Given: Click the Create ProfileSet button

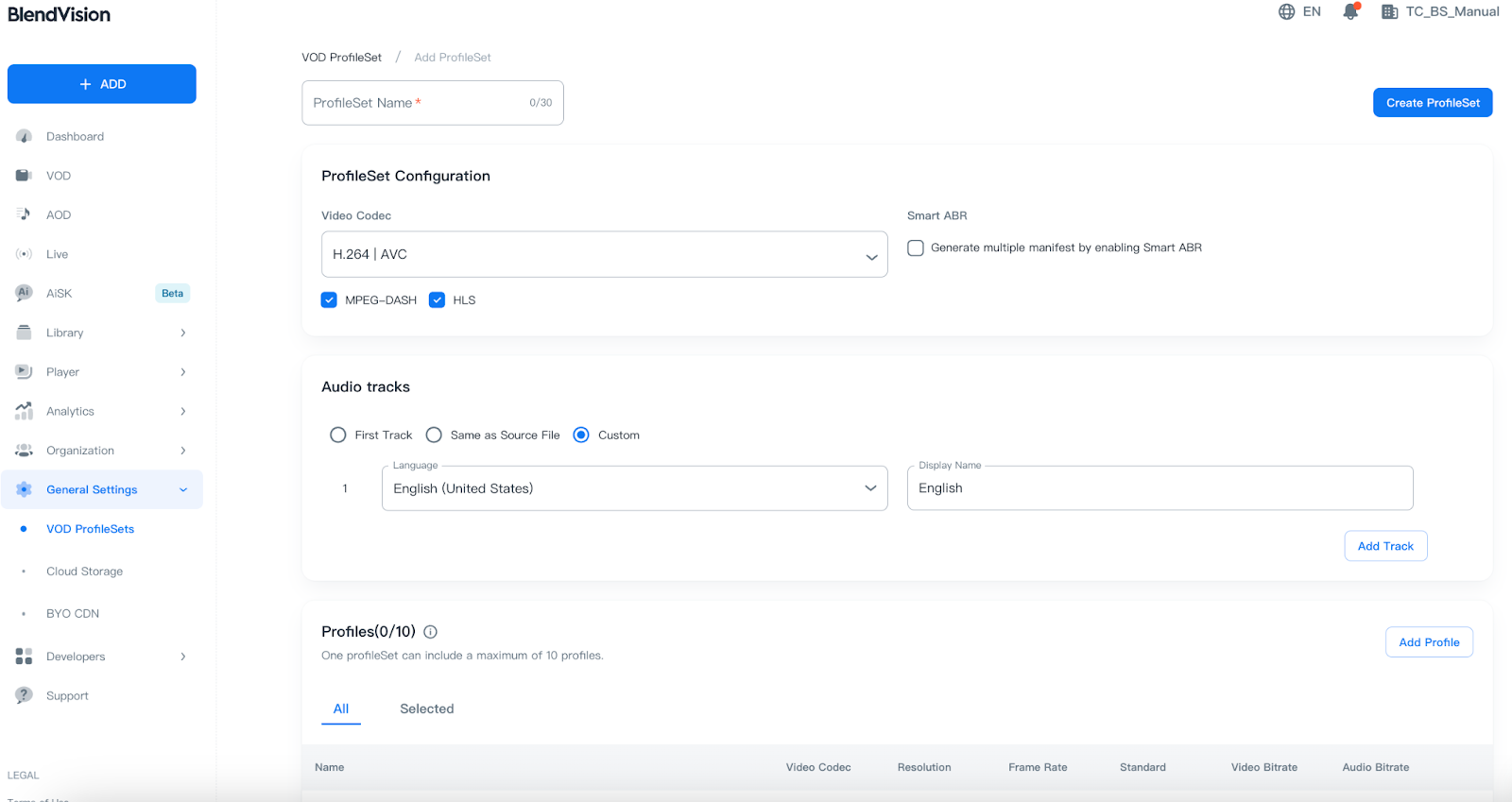Looking at the screenshot, I should [x=1432, y=103].
